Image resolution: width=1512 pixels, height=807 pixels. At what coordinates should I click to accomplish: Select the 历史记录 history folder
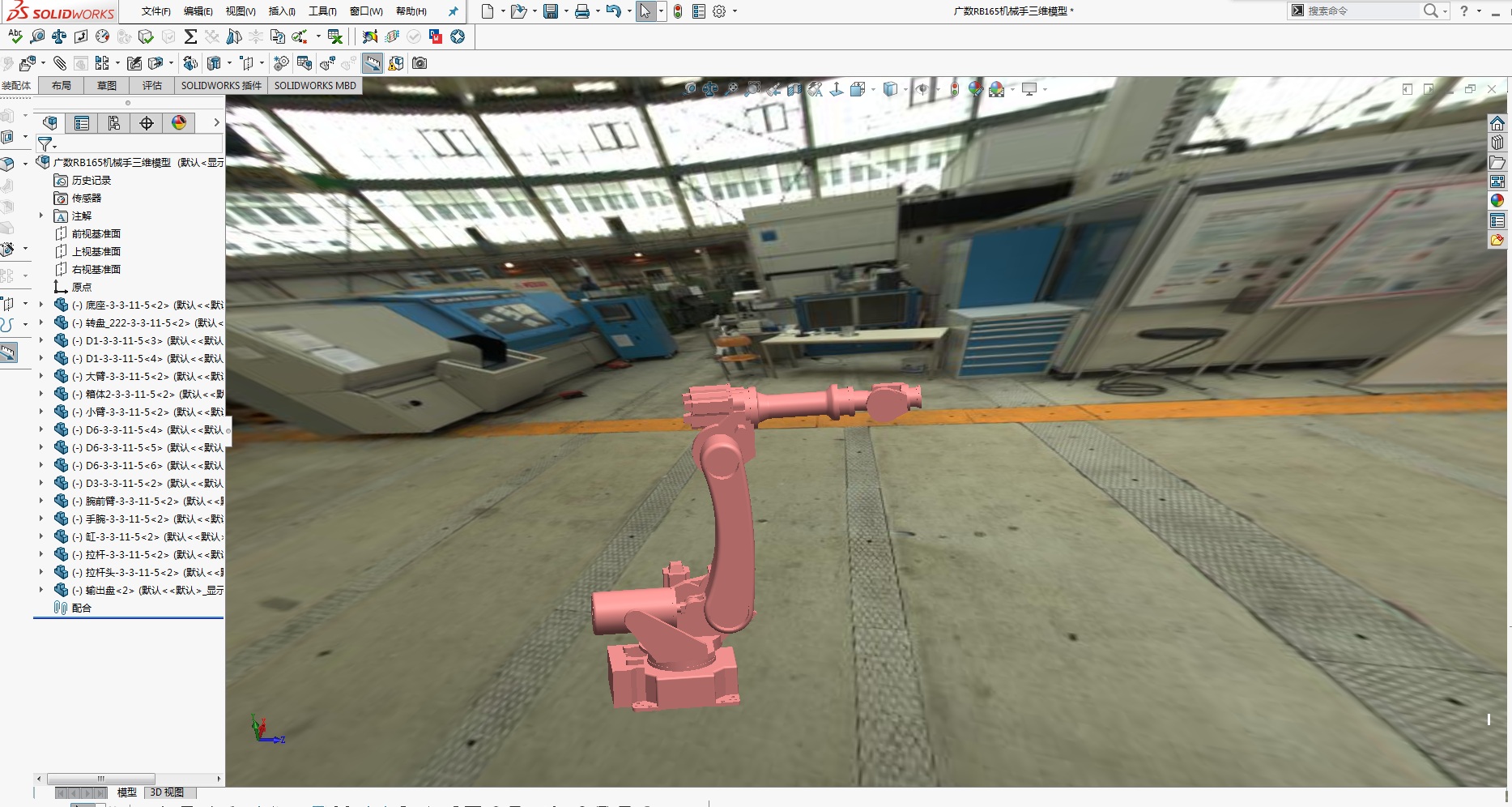click(83, 180)
